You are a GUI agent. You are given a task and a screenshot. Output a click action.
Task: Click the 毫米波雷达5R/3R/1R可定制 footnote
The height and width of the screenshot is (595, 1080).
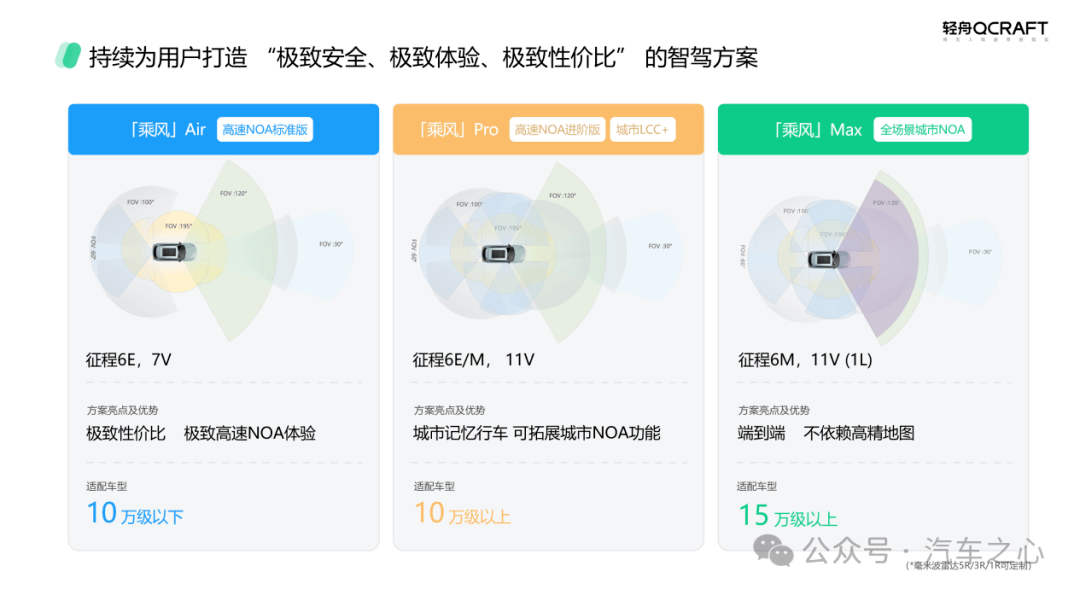pyautogui.click(x=968, y=565)
